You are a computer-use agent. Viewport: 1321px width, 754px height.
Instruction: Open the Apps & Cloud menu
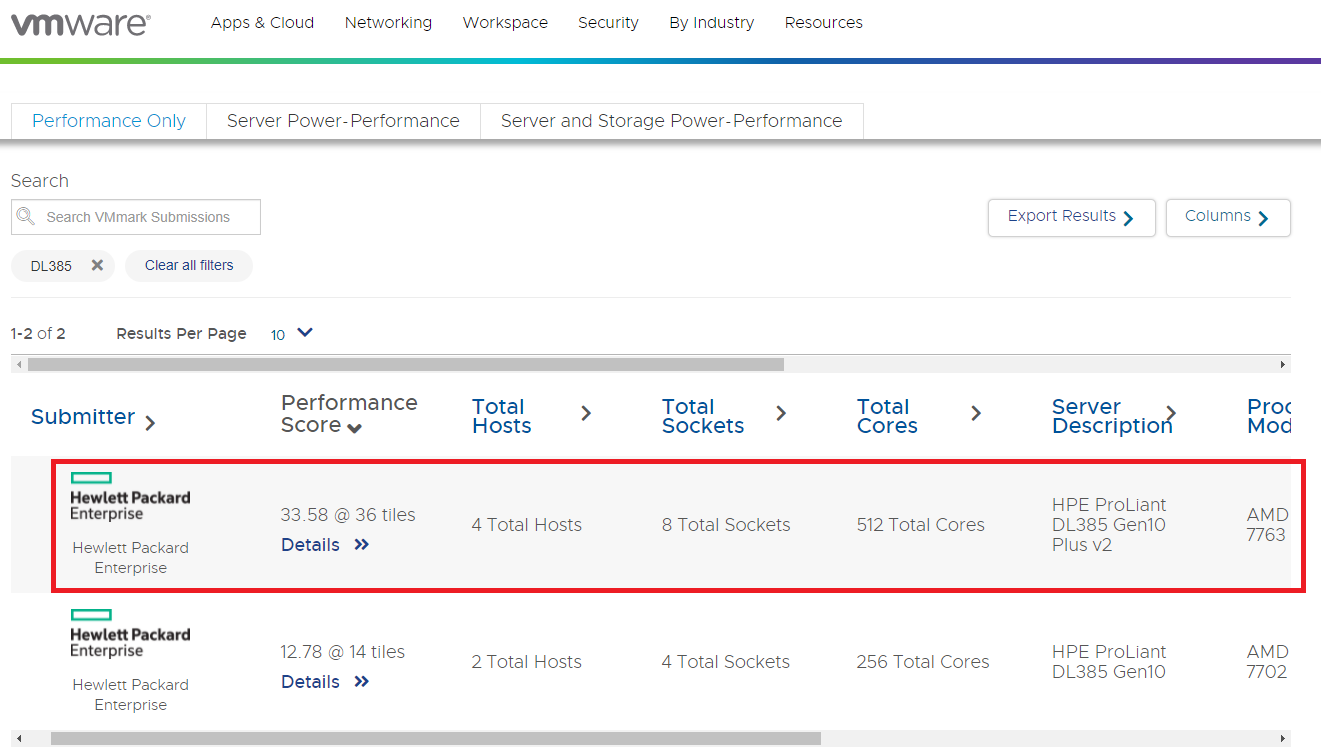tap(262, 23)
